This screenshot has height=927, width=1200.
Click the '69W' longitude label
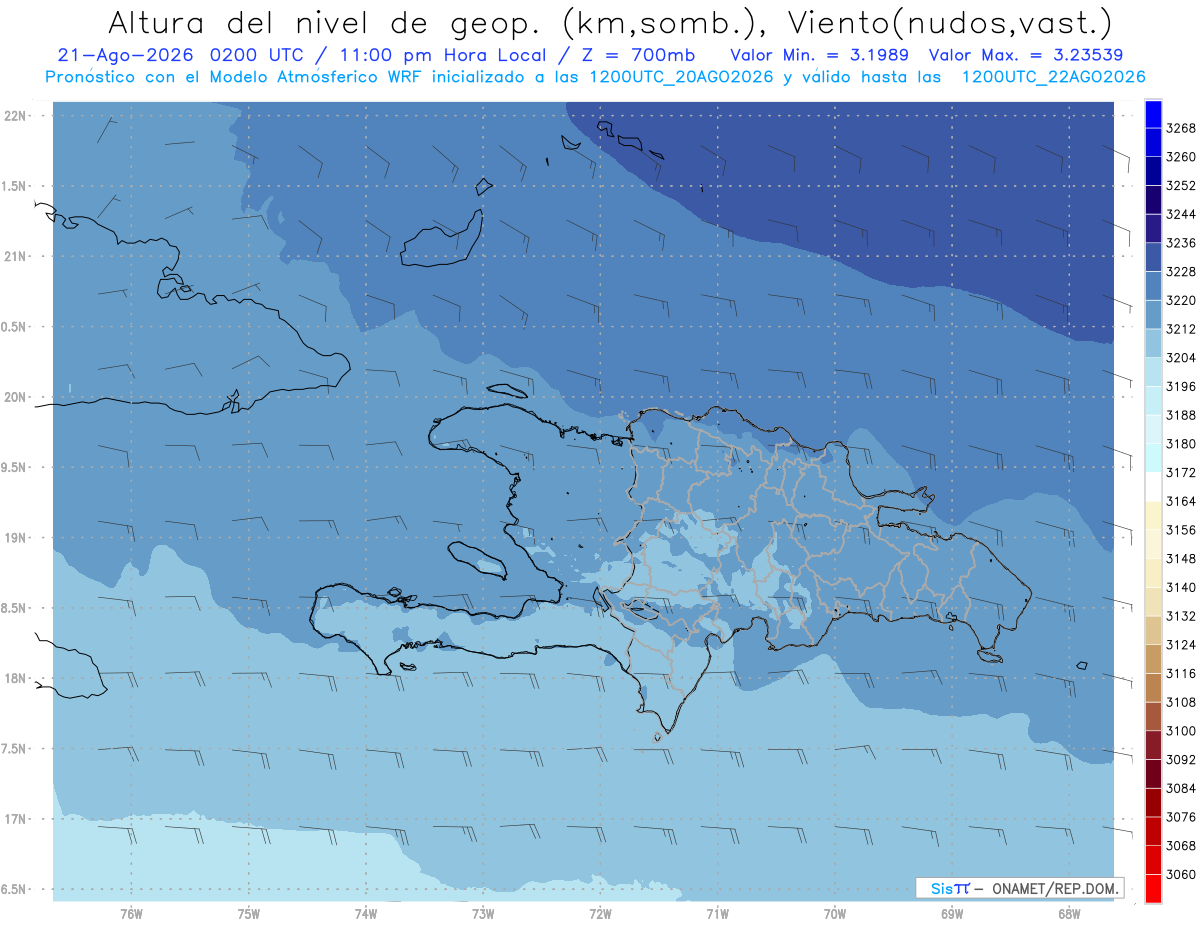click(x=952, y=912)
